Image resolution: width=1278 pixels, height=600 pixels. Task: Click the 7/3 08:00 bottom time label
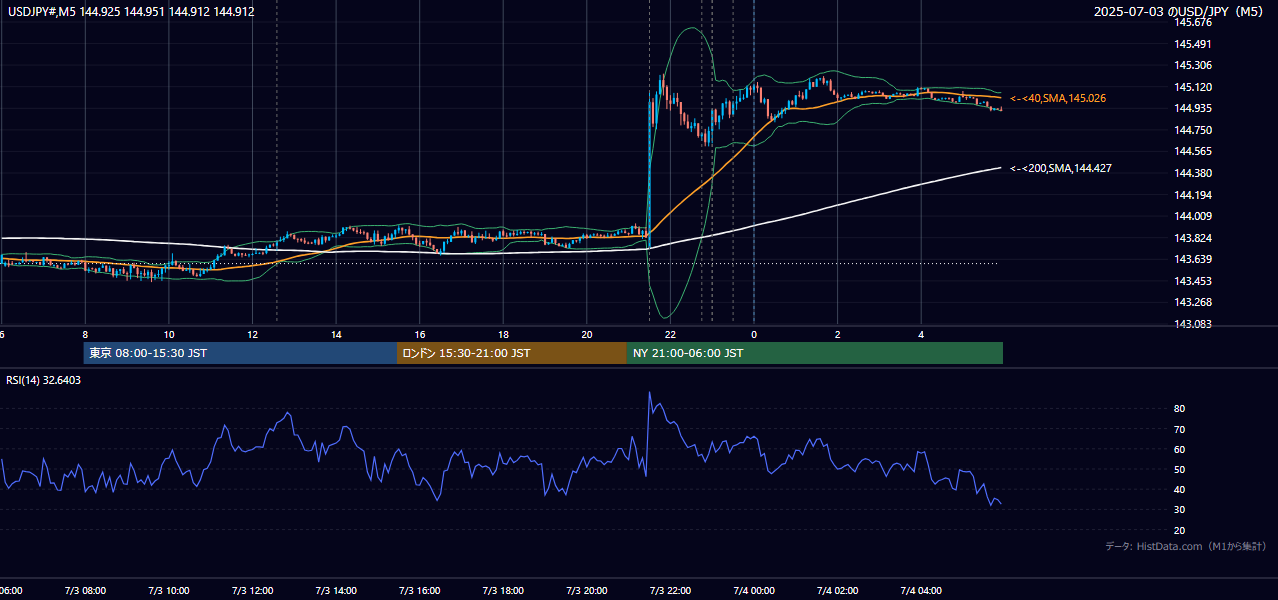point(85,591)
